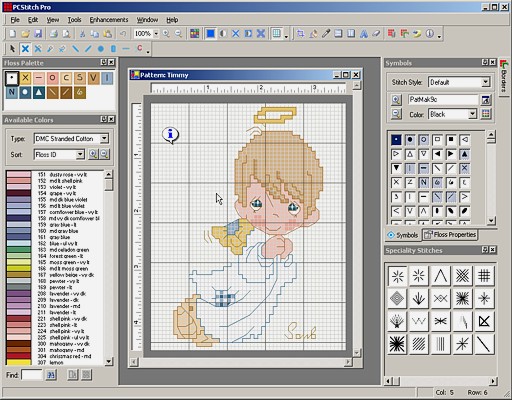This screenshot has height=400, width=512.
Task: Select the hash grid speciality stitch
Action: coord(484,276)
